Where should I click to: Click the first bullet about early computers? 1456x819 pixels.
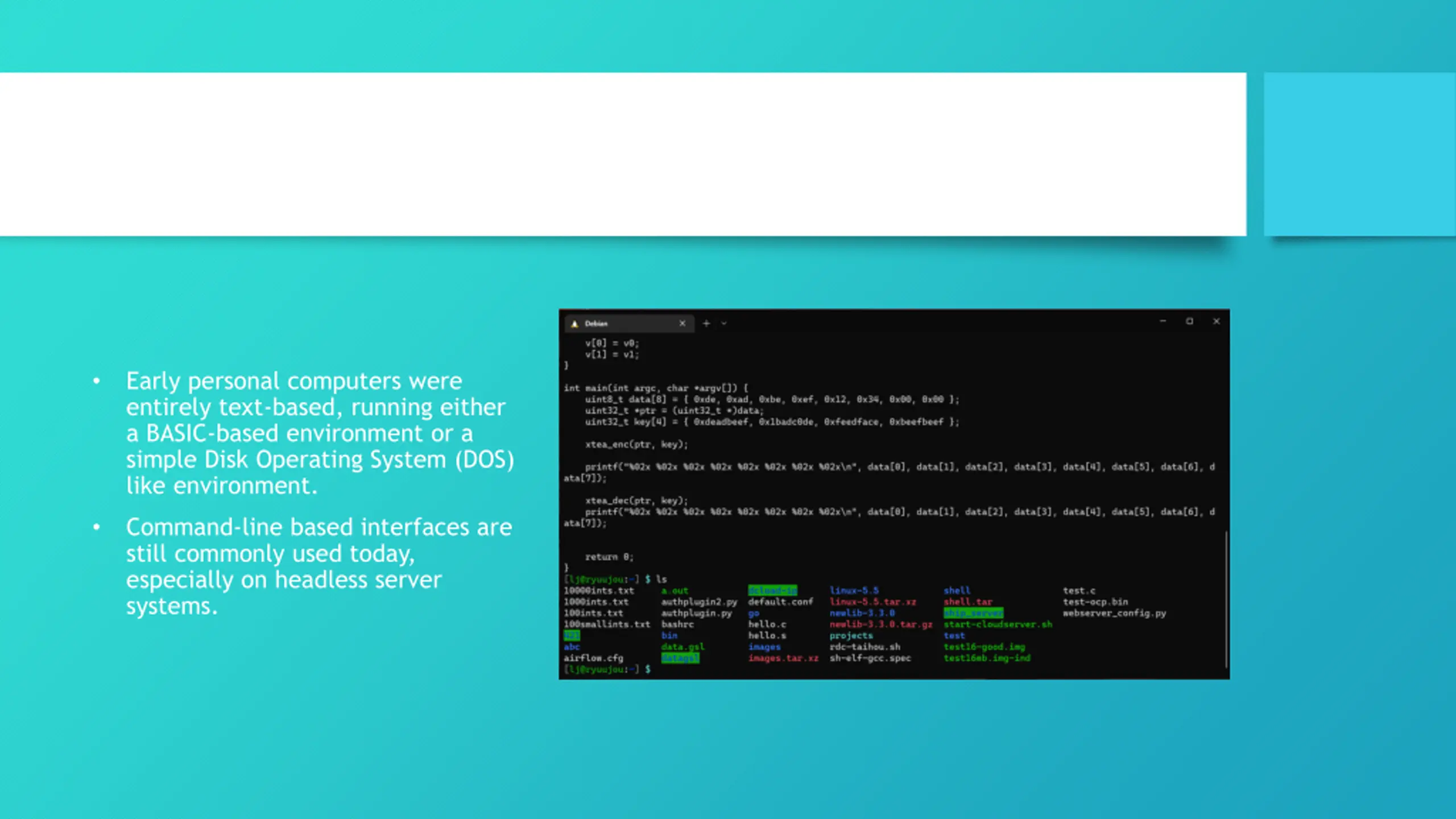[318, 433]
